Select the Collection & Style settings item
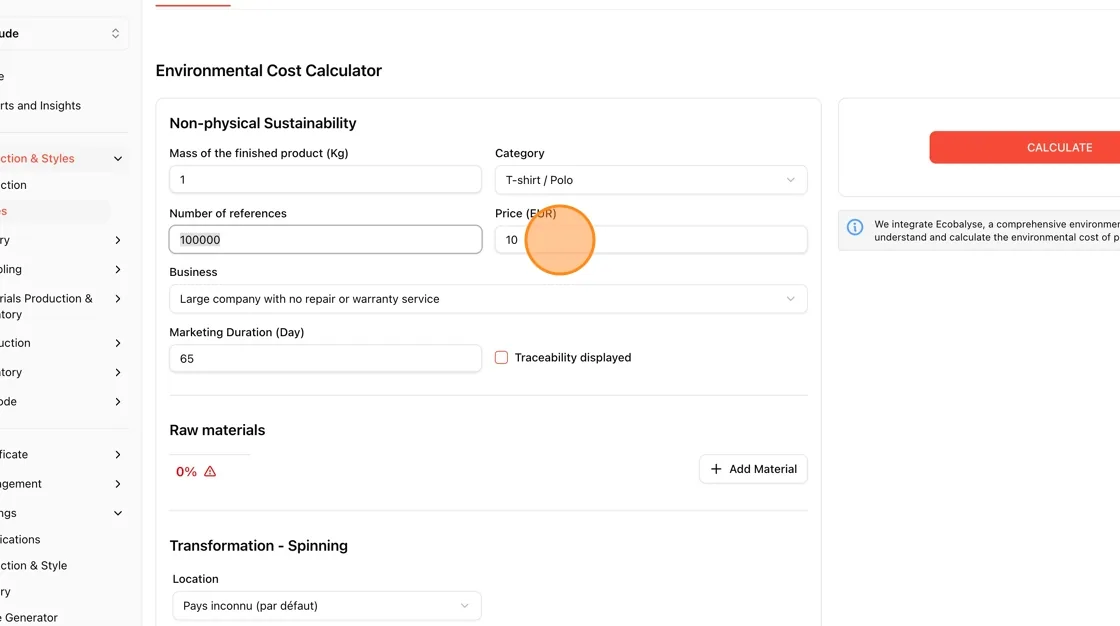1120x626 pixels. pos(34,565)
